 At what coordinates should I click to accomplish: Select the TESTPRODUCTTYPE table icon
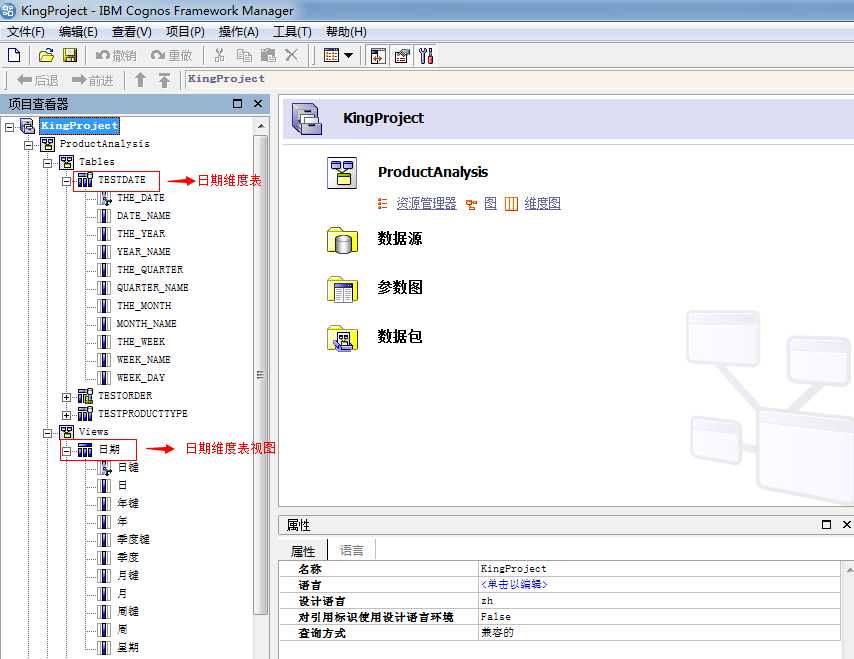coord(85,414)
